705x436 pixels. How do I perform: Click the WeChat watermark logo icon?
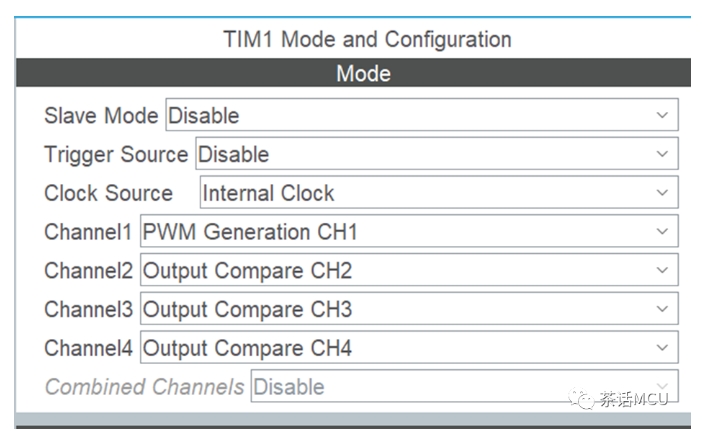(x=582, y=399)
